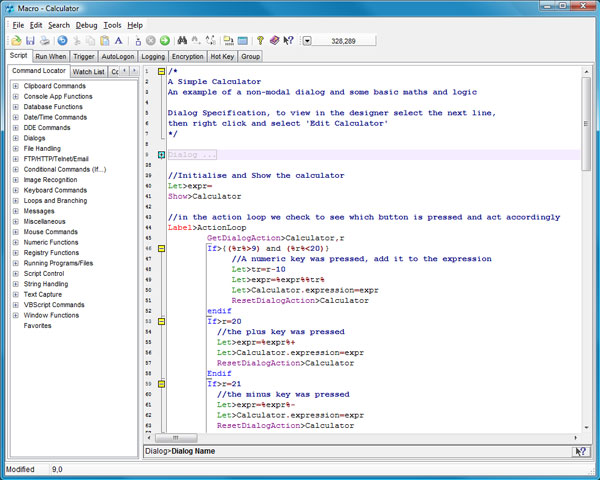This screenshot has width=600, height=480.
Task: Click the blue window toolbar icon
Action: [x=243, y=41]
